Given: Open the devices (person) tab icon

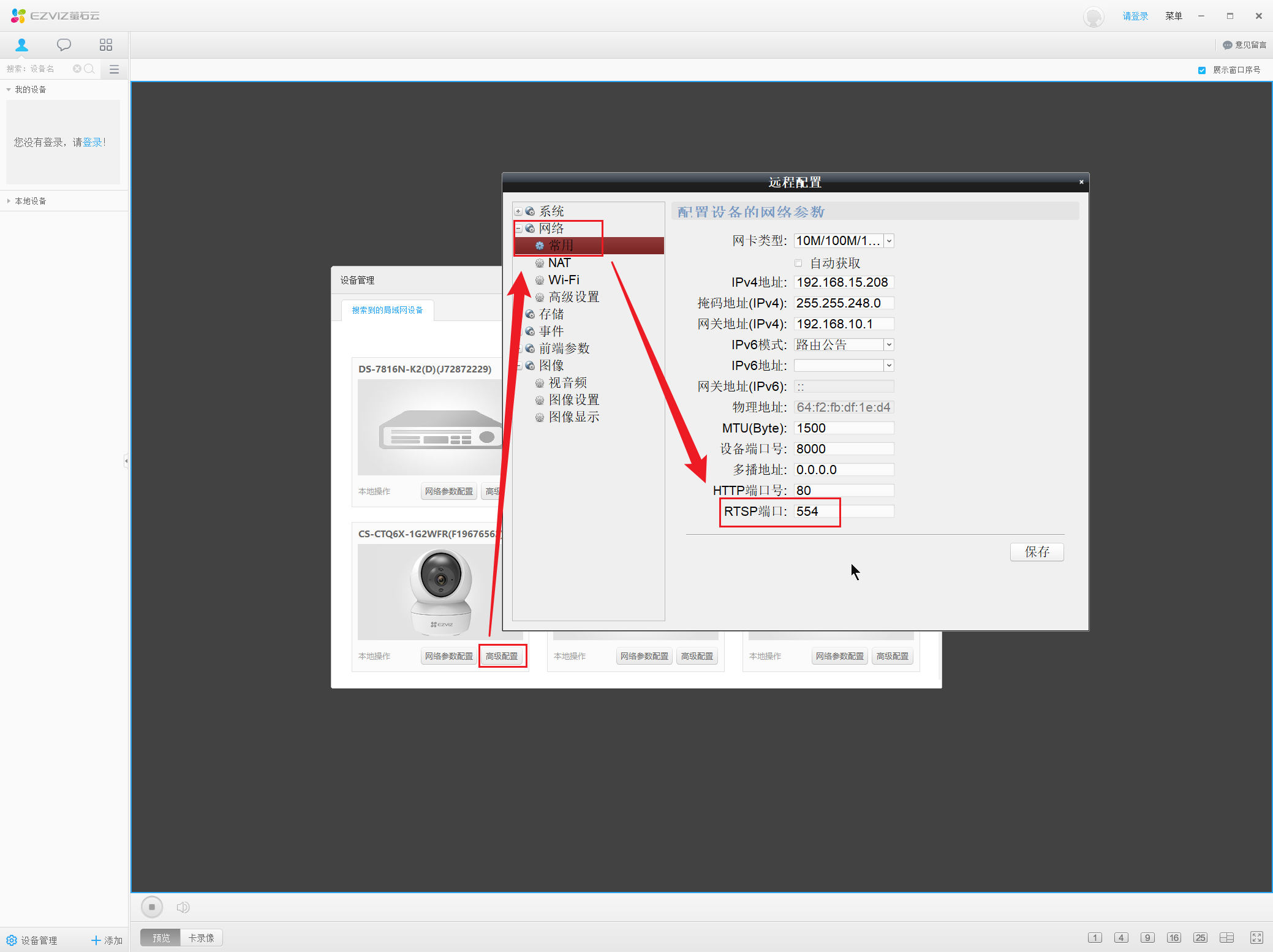Looking at the screenshot, I should click(21, 45).
